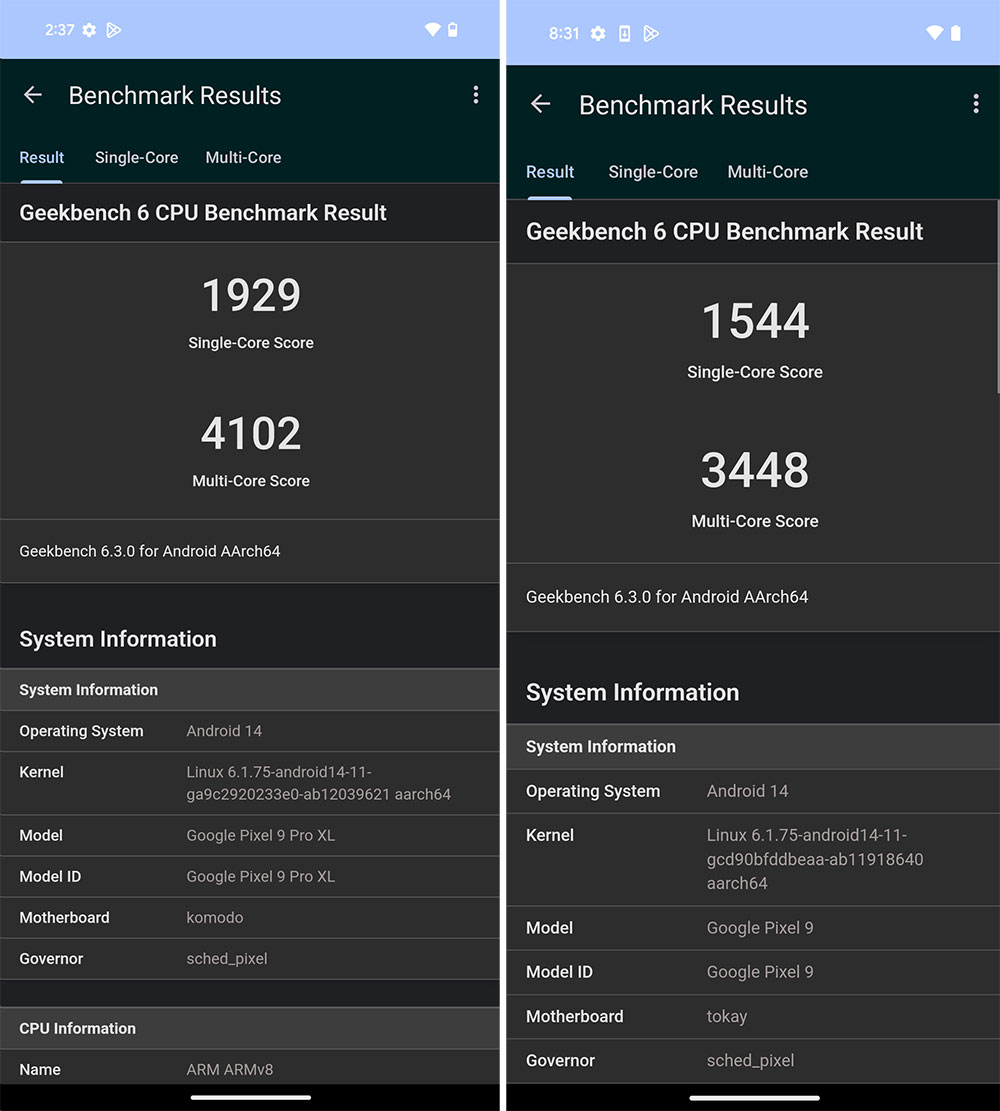Tap Model row value Google Pixel 9 Pro XL

tap(260, 835)
